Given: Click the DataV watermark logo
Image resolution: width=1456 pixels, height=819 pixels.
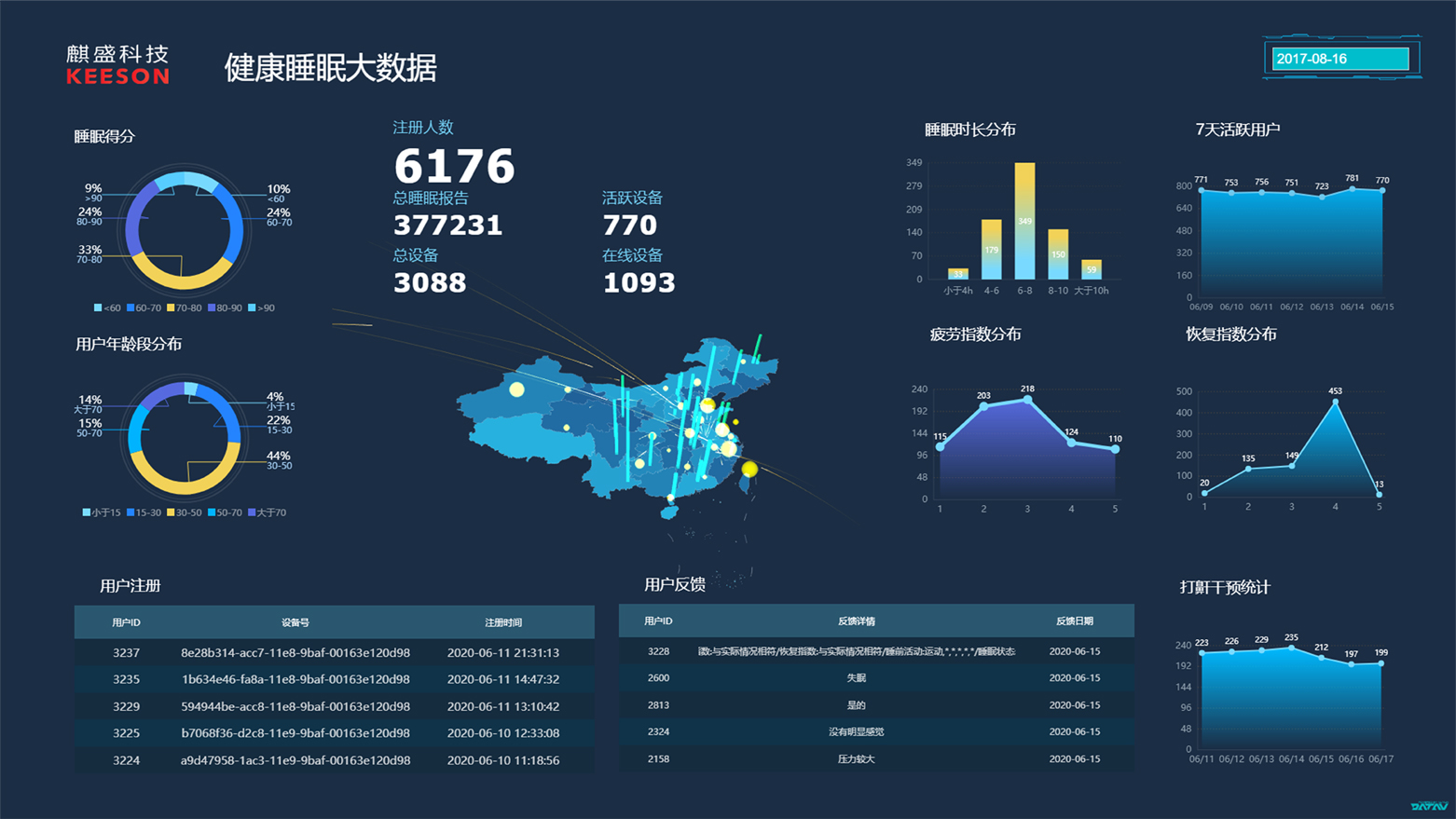Looking at the screenshot, I should click(1428, 806).
